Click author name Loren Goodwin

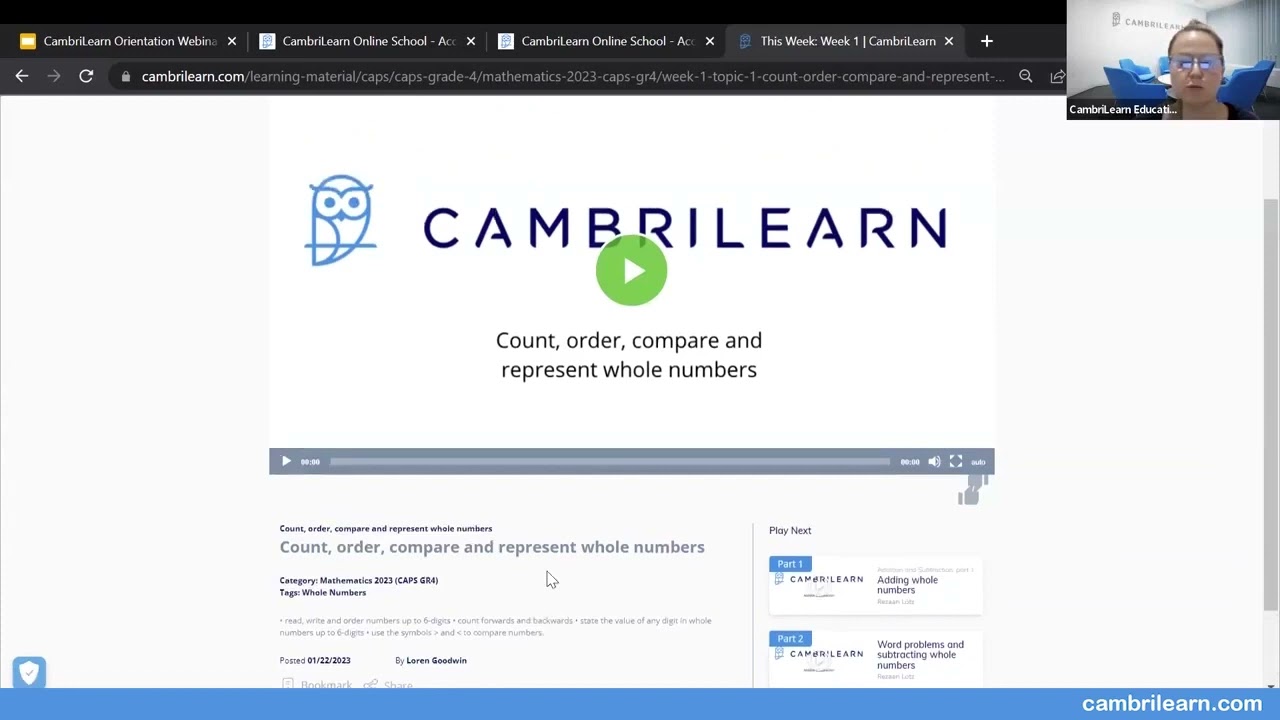point(436,660)
